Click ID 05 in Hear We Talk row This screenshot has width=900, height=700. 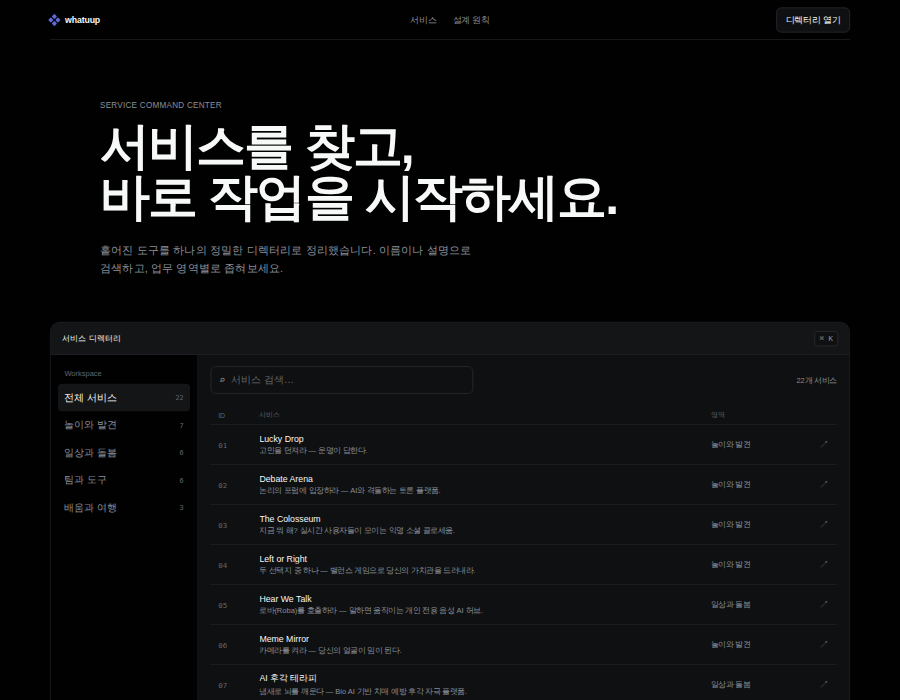[x=223, y=606]
